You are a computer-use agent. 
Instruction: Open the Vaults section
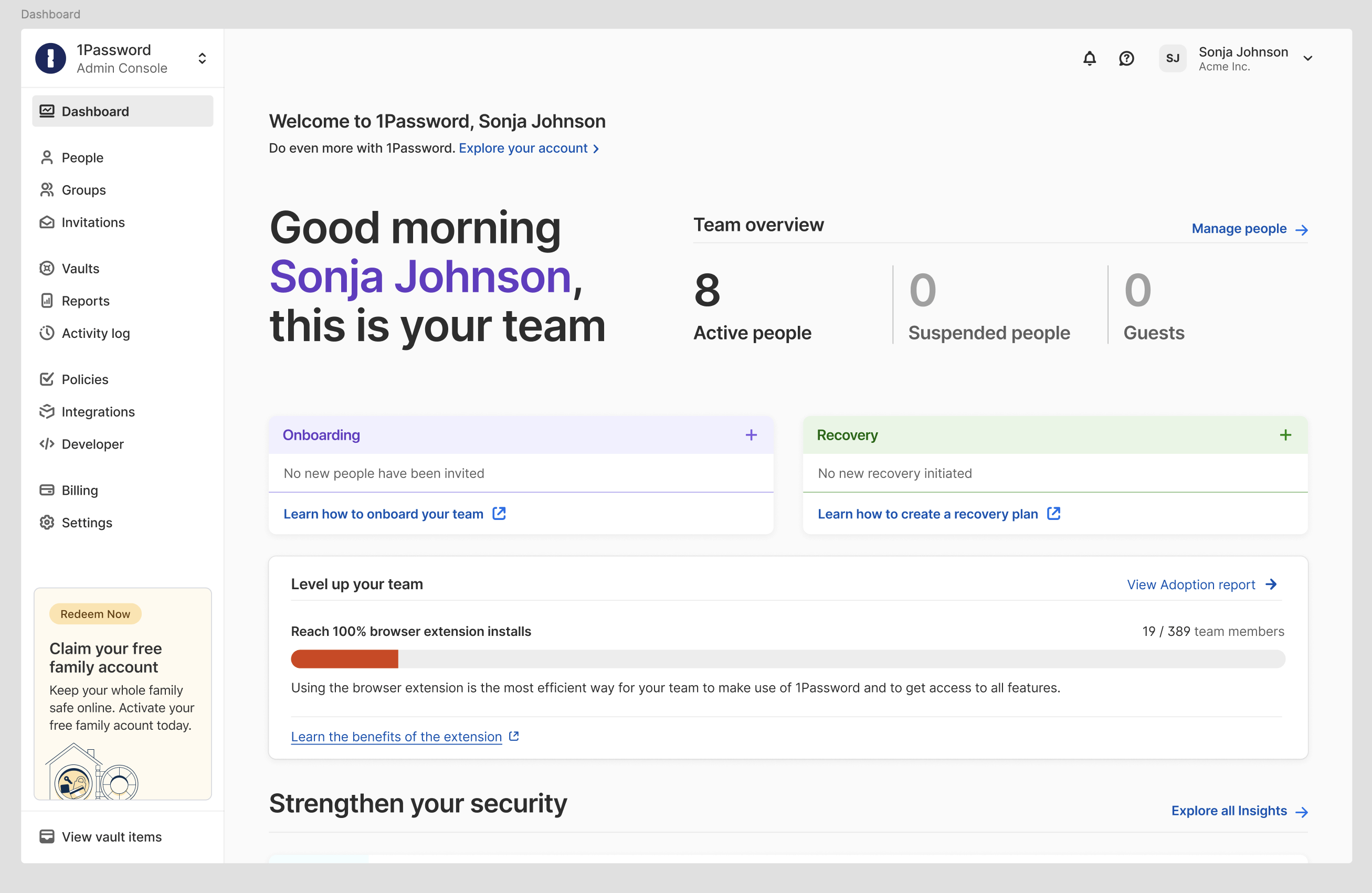pos(80,268)
